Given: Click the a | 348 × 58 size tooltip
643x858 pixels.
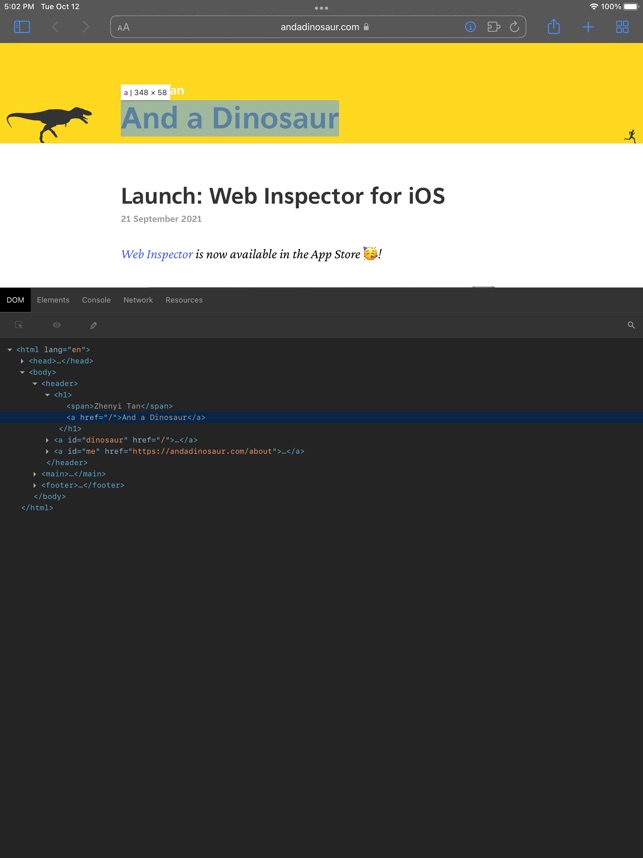Looking at the screenshot, I should pyautogui.click(x=145, y=92).
